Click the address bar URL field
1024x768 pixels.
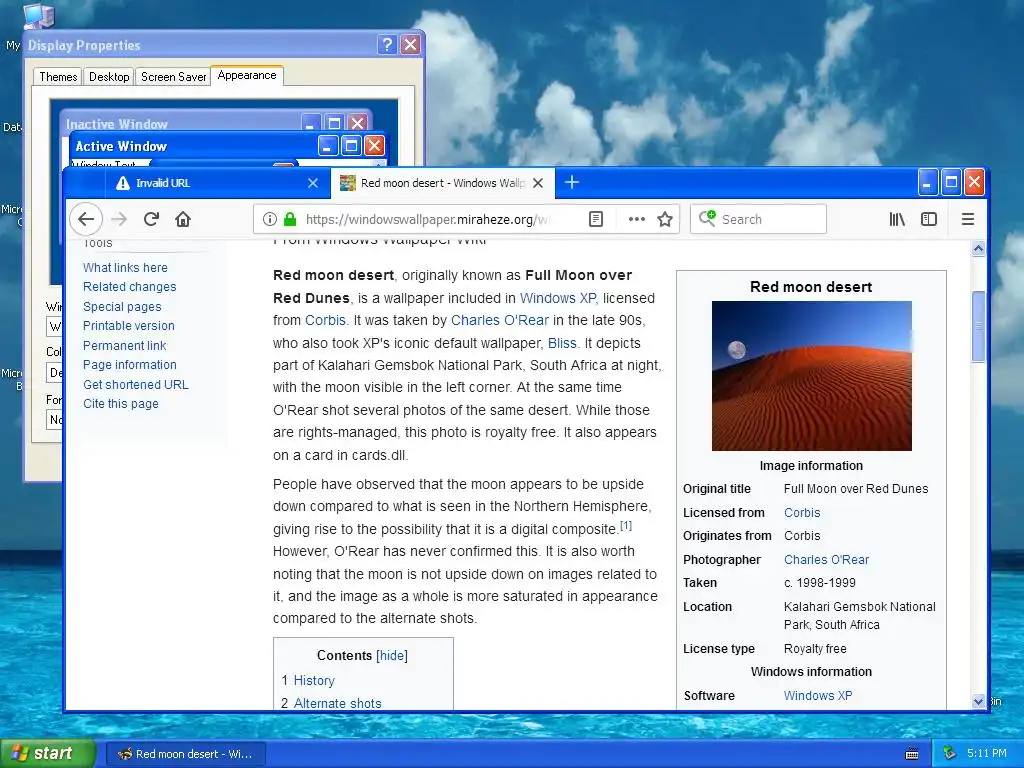[x=426, y=219]
